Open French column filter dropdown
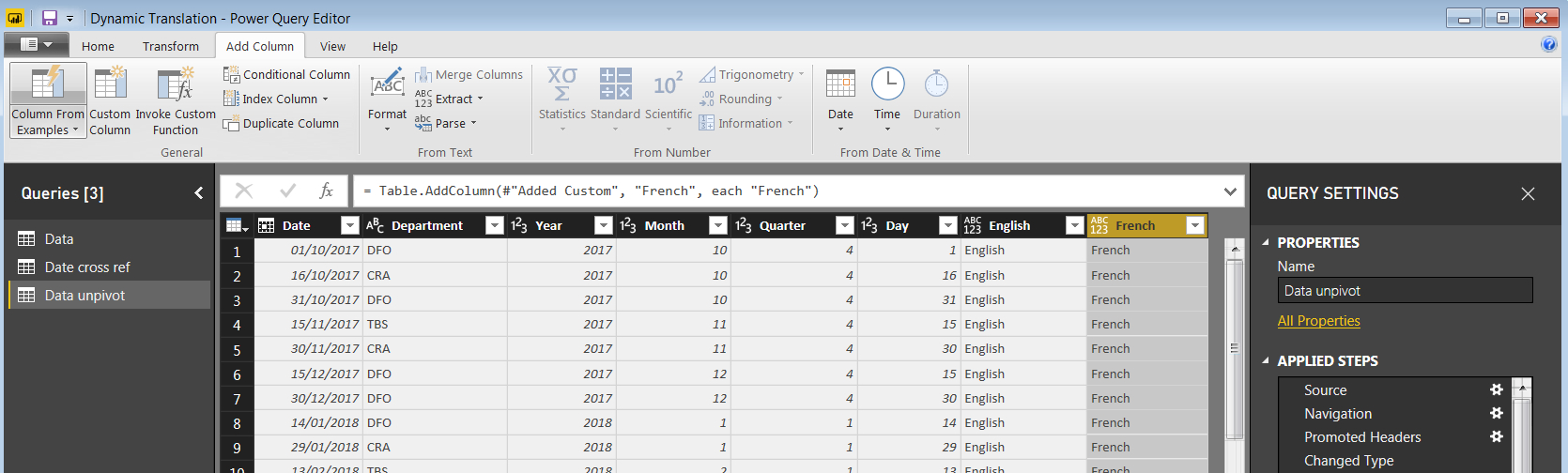The width and height of the screenshot is (1568, 473). [x=1195, y=225]
